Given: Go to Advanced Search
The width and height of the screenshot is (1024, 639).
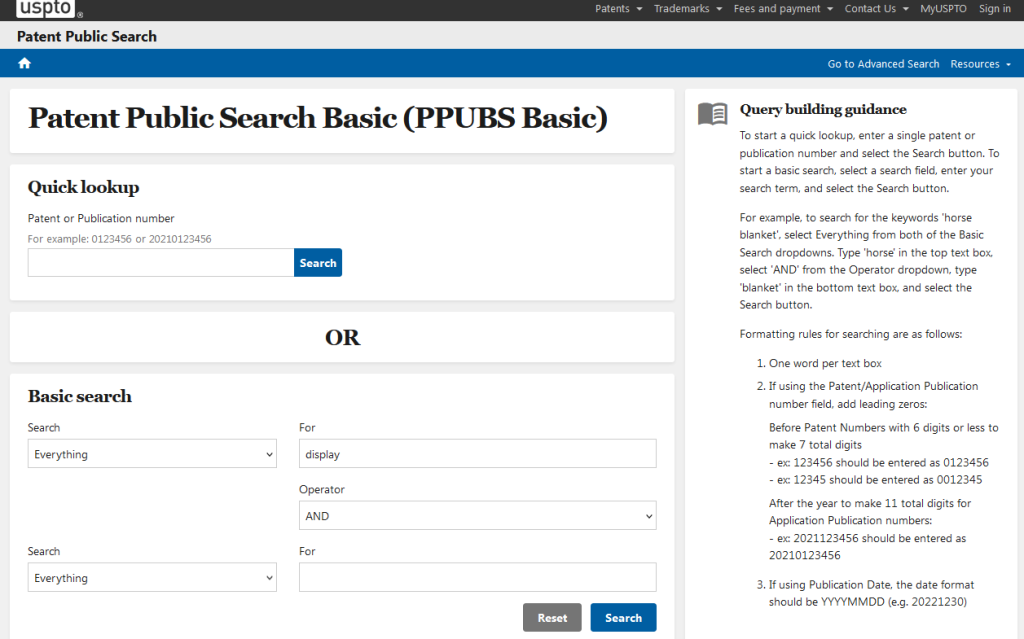Looking at the screenshot, I should pyautogui.click(x=883, y=64).
